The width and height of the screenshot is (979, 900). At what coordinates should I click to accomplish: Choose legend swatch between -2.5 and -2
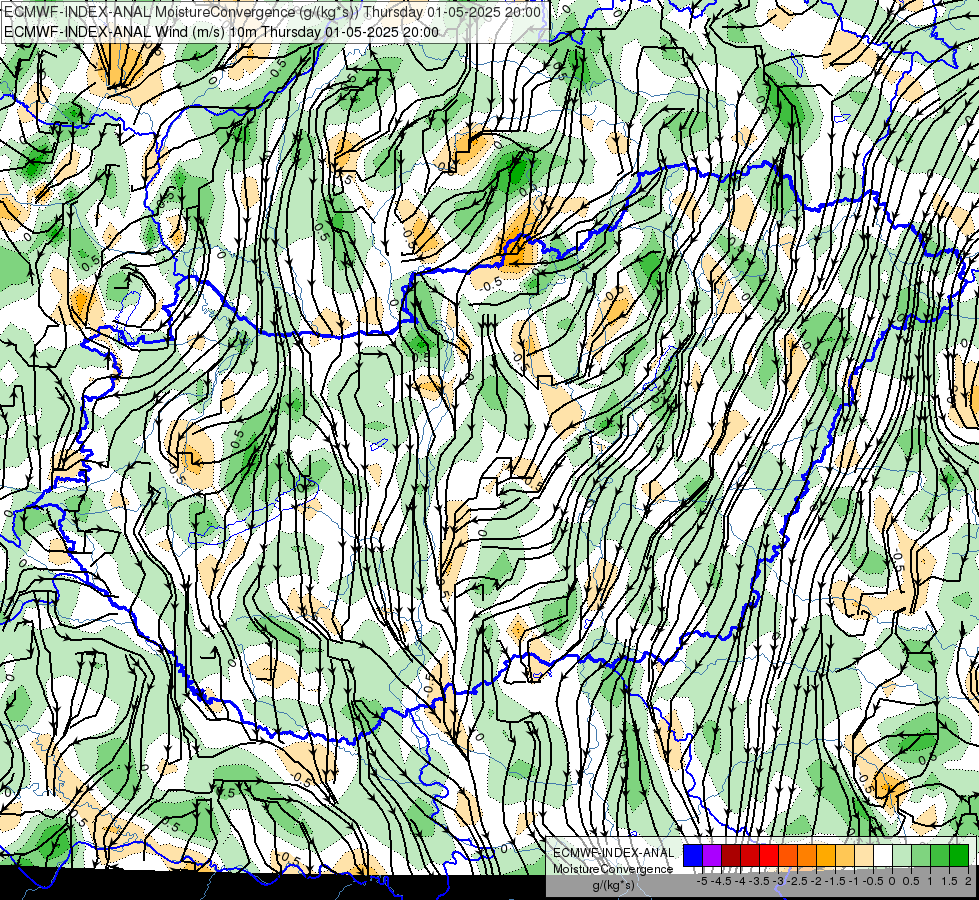pos(807,856)
